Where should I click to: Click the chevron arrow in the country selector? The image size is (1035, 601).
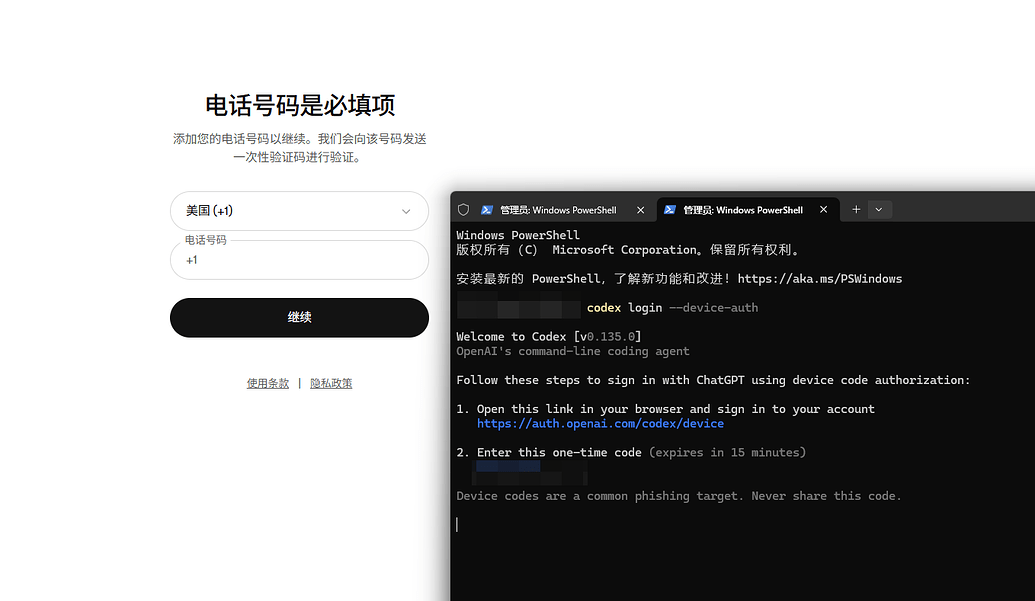click(406, 211)
